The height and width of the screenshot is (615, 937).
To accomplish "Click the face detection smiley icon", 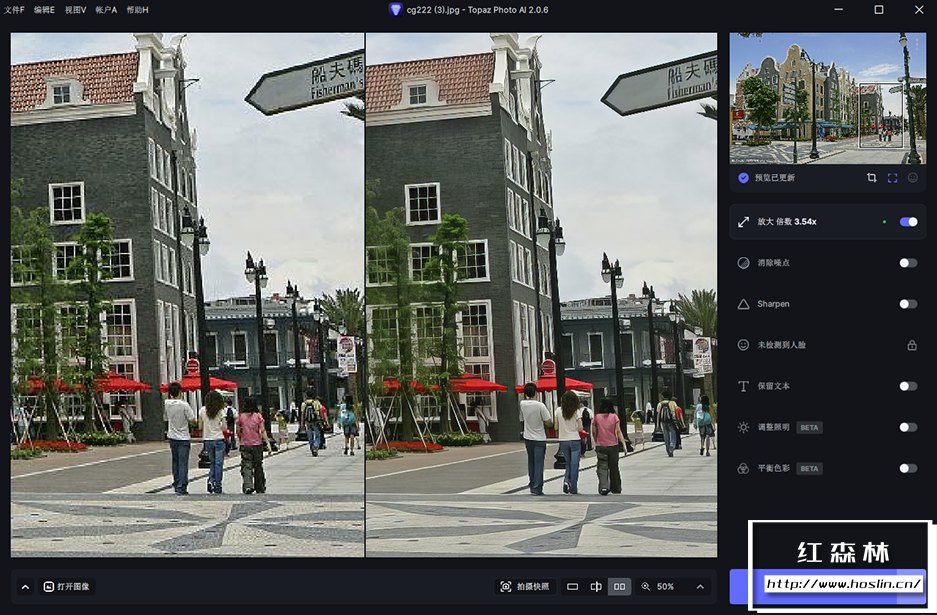I will (x=743, y=345).
